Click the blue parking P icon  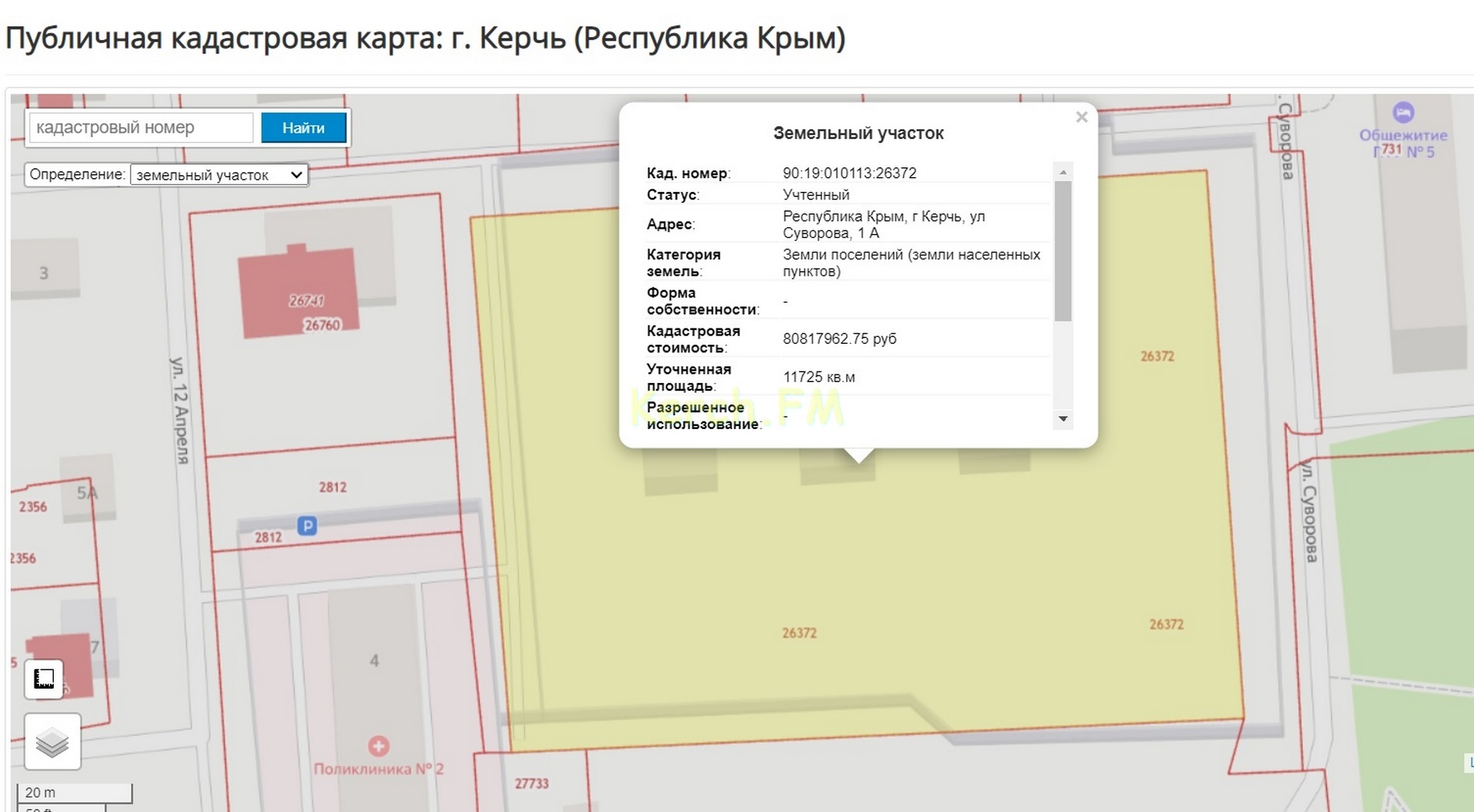[307, 526]
